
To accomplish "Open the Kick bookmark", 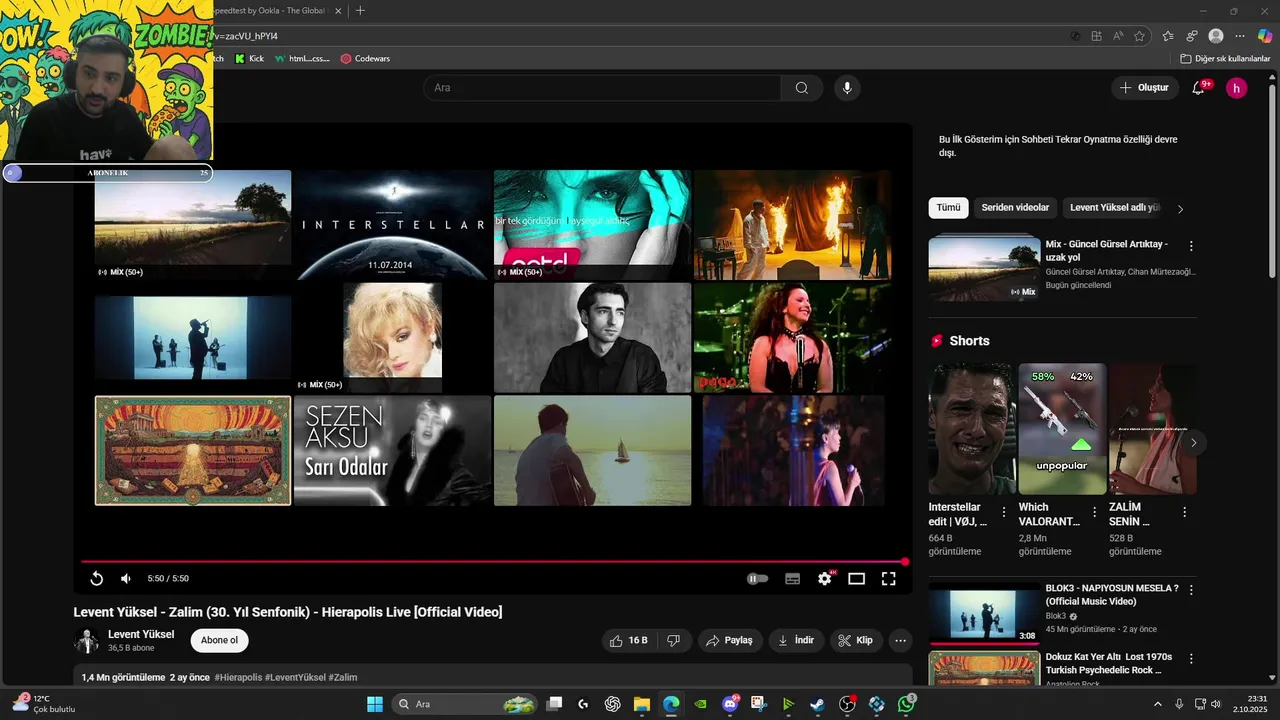I will coord(249,59).
